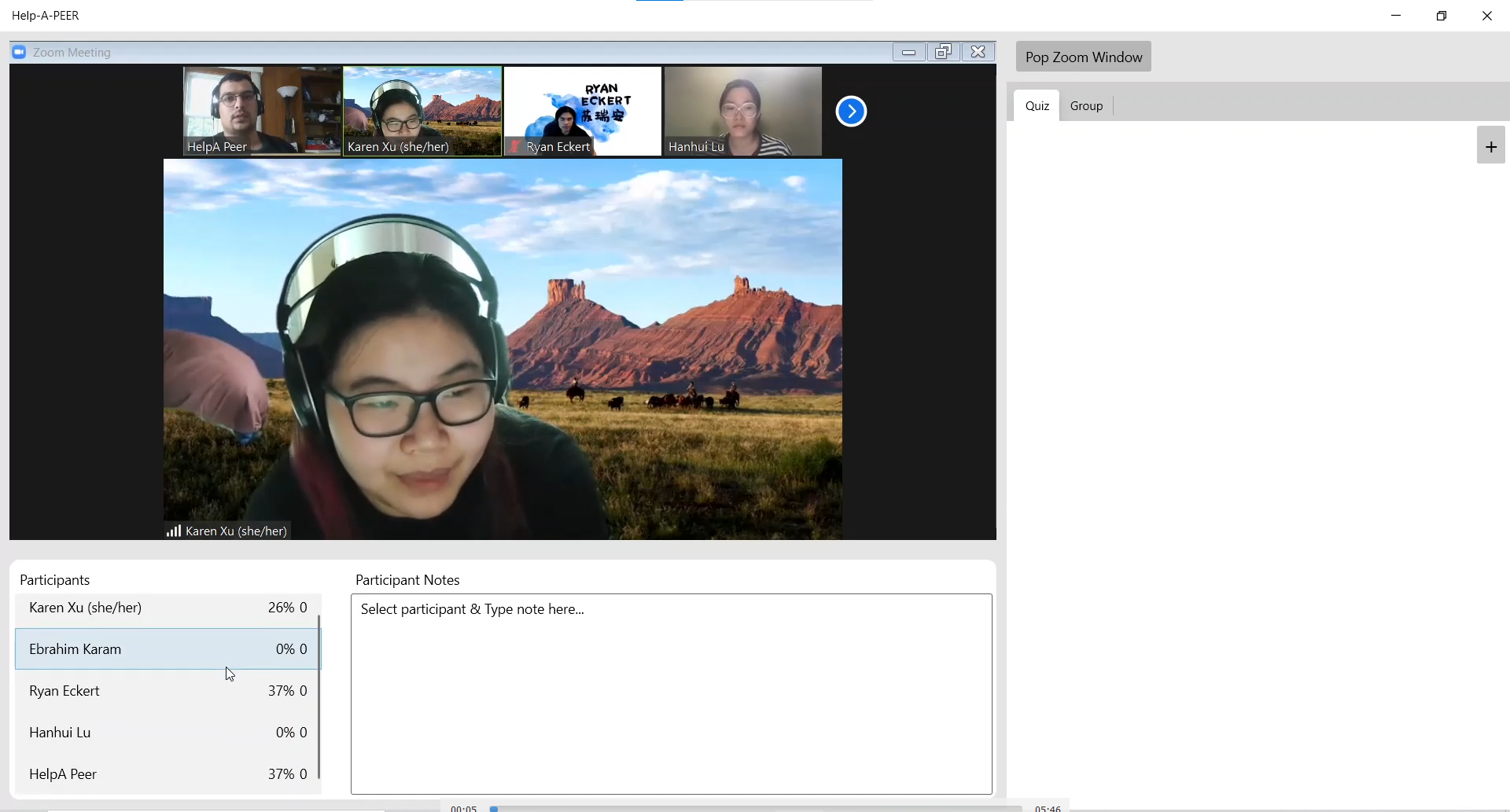Click Karen Xu main speaker video

tap(503, 349)
